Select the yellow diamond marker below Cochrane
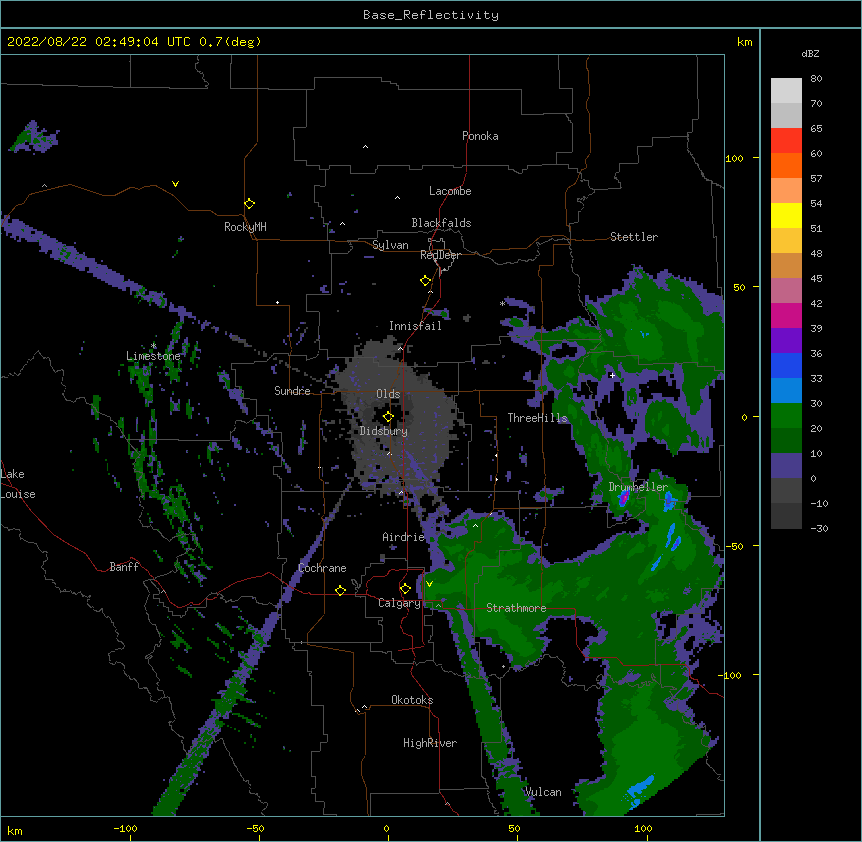 click(x=340, y=590)
